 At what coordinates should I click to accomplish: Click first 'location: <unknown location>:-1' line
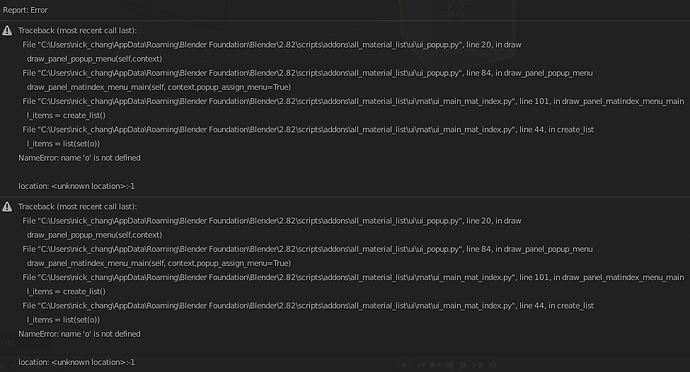[x=77, y=186]
